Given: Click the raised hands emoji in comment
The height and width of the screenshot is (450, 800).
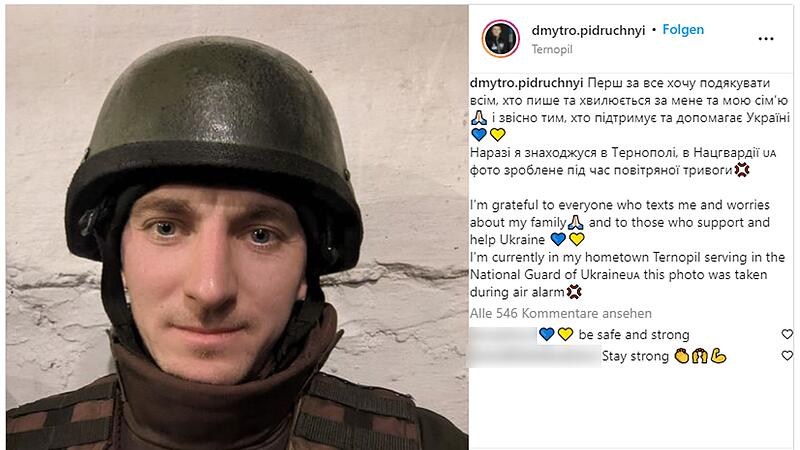Looking at the screenshot, I should tap(699, 356).
